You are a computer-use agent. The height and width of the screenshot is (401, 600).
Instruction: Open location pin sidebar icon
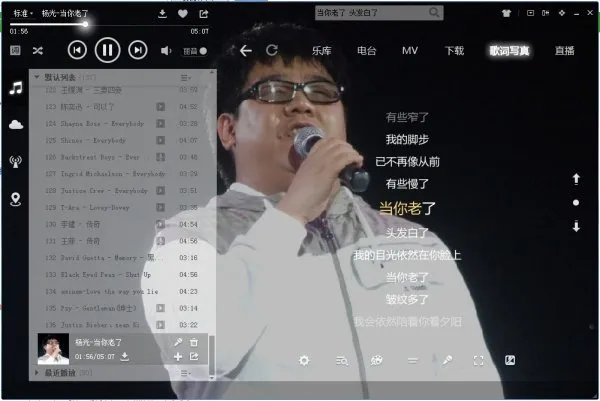pos(15,199)
